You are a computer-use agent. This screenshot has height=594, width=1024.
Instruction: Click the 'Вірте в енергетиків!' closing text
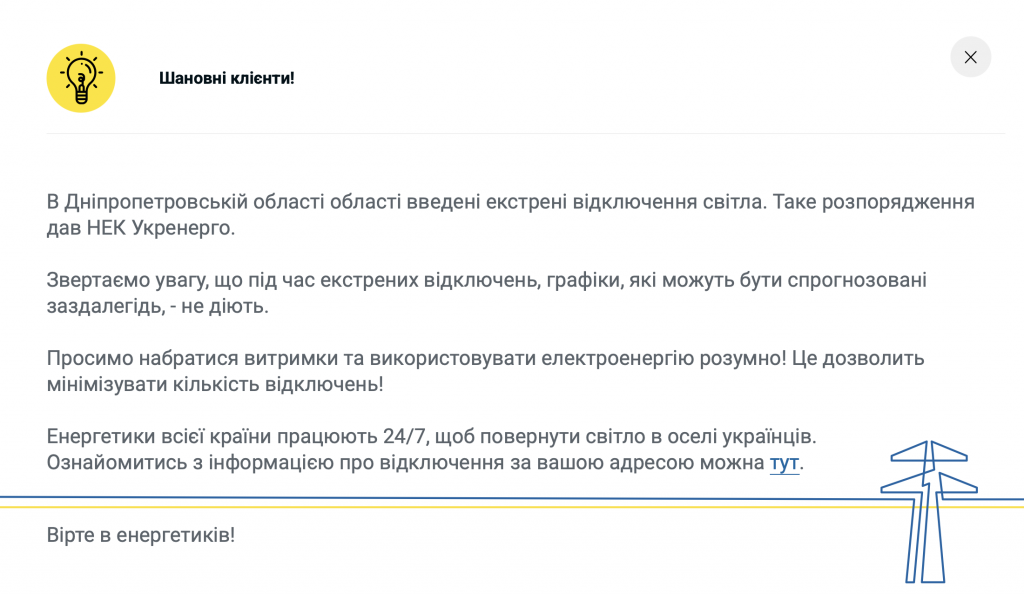[x=141, y=535]
